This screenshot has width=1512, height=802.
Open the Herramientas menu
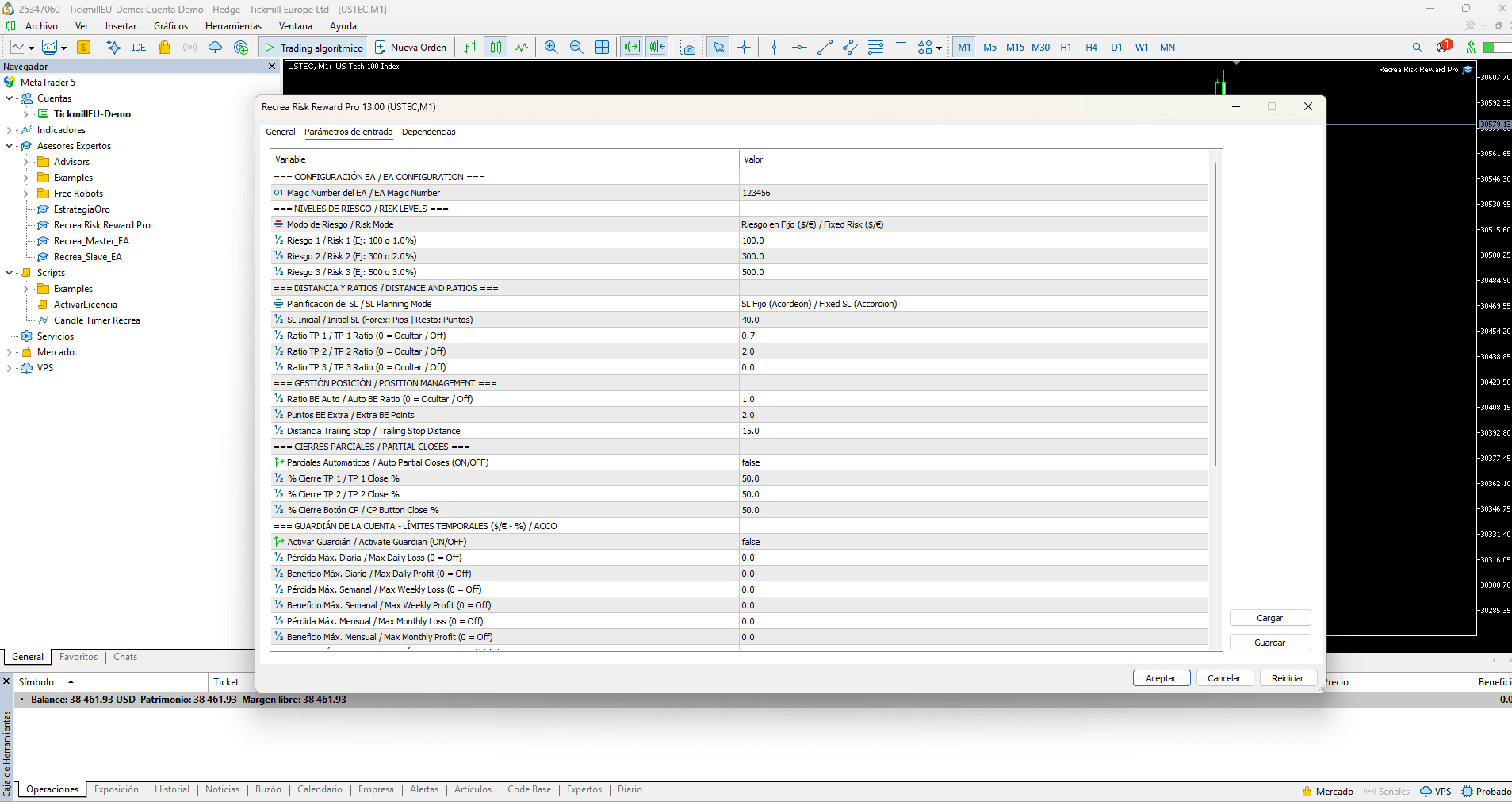point(233,26)
